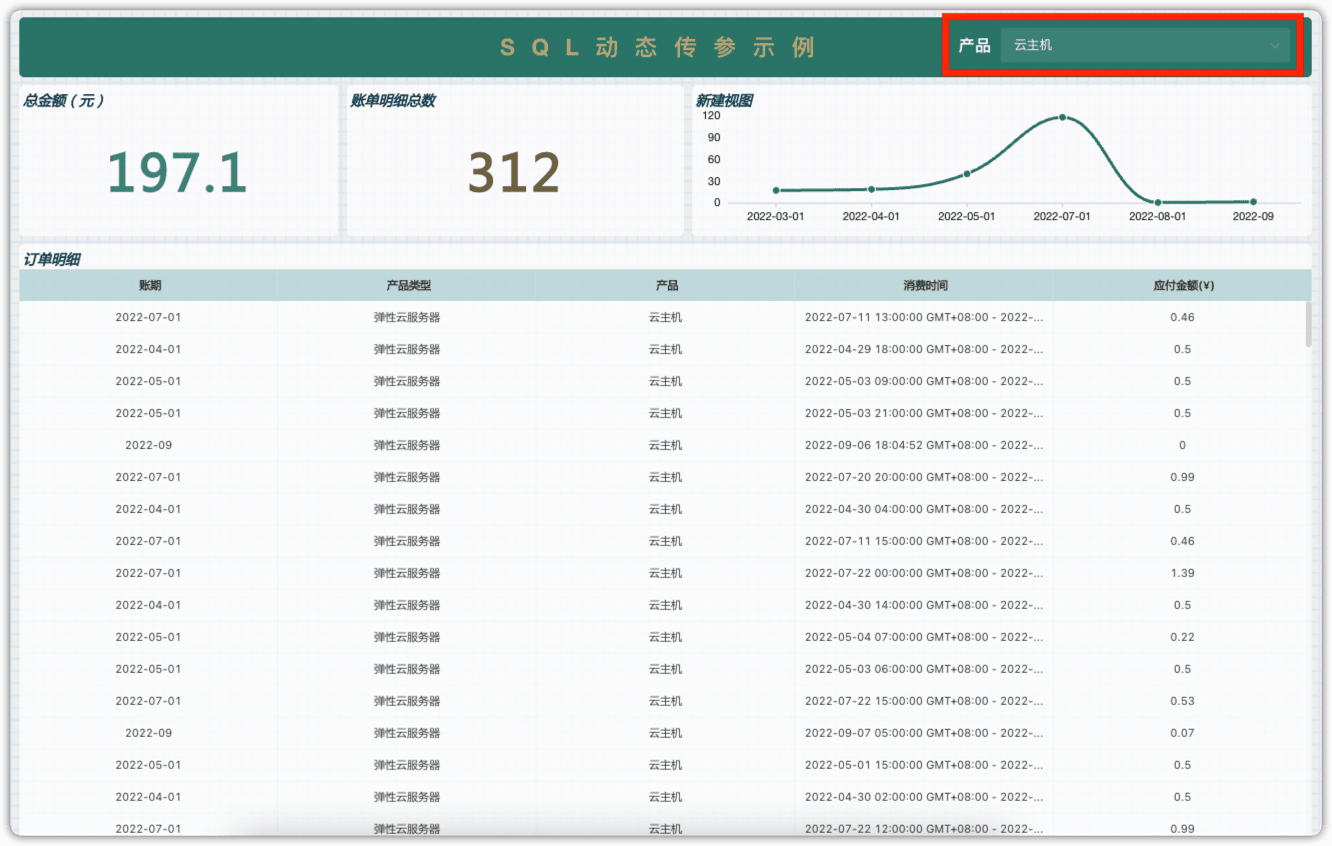This screenshot has width=1332, height=846.
Task: Click the 2022-04-30 04:00:00 consumption time cell
Action: coord(924,509)
